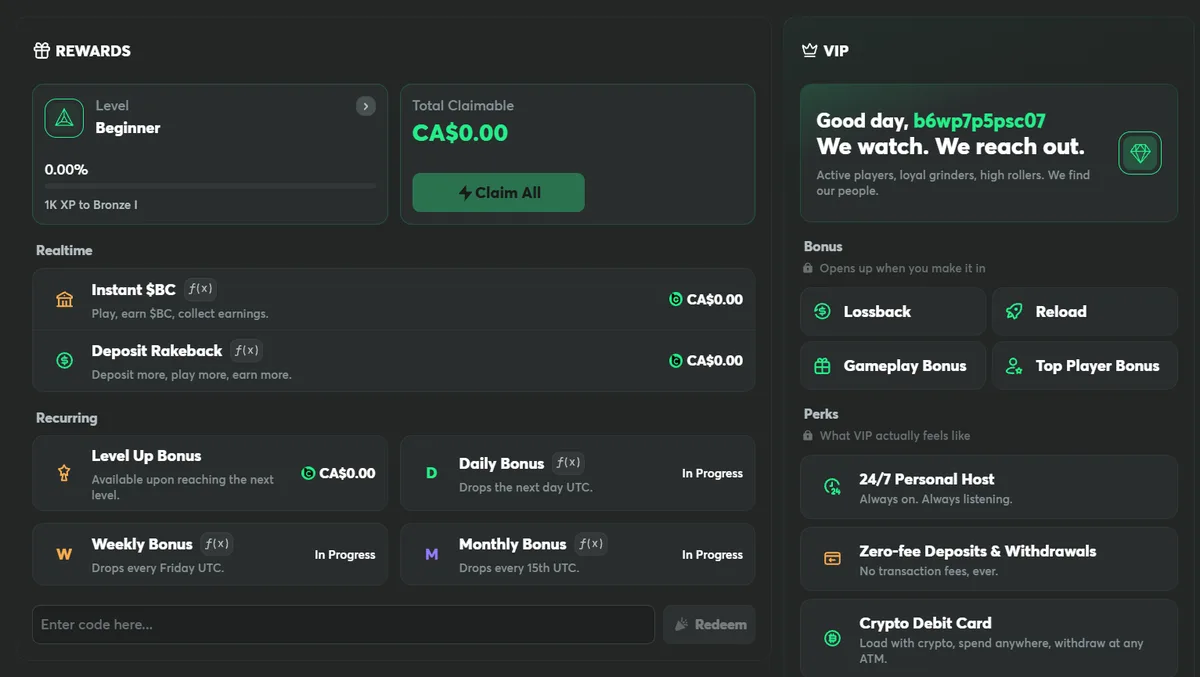Click the Top Player Bonus person-star icon
This screenshot has width=1200, height=677.
[1014, 366]
